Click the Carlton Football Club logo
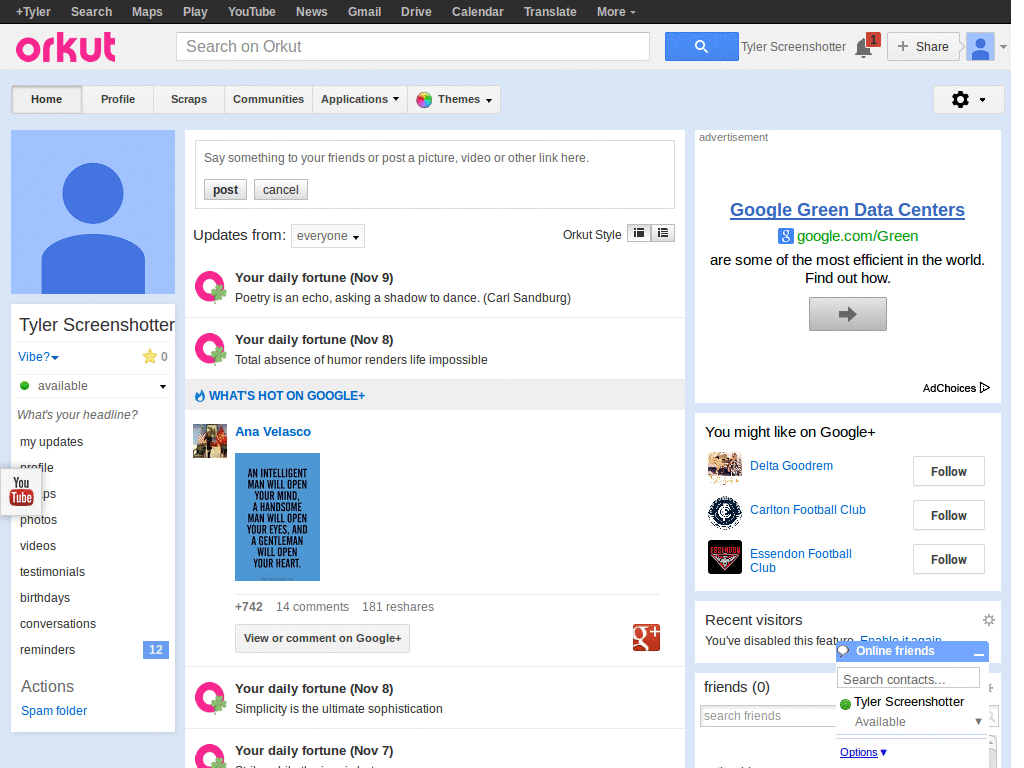Screen dimensions: 1024x768 tap(724, 513)
